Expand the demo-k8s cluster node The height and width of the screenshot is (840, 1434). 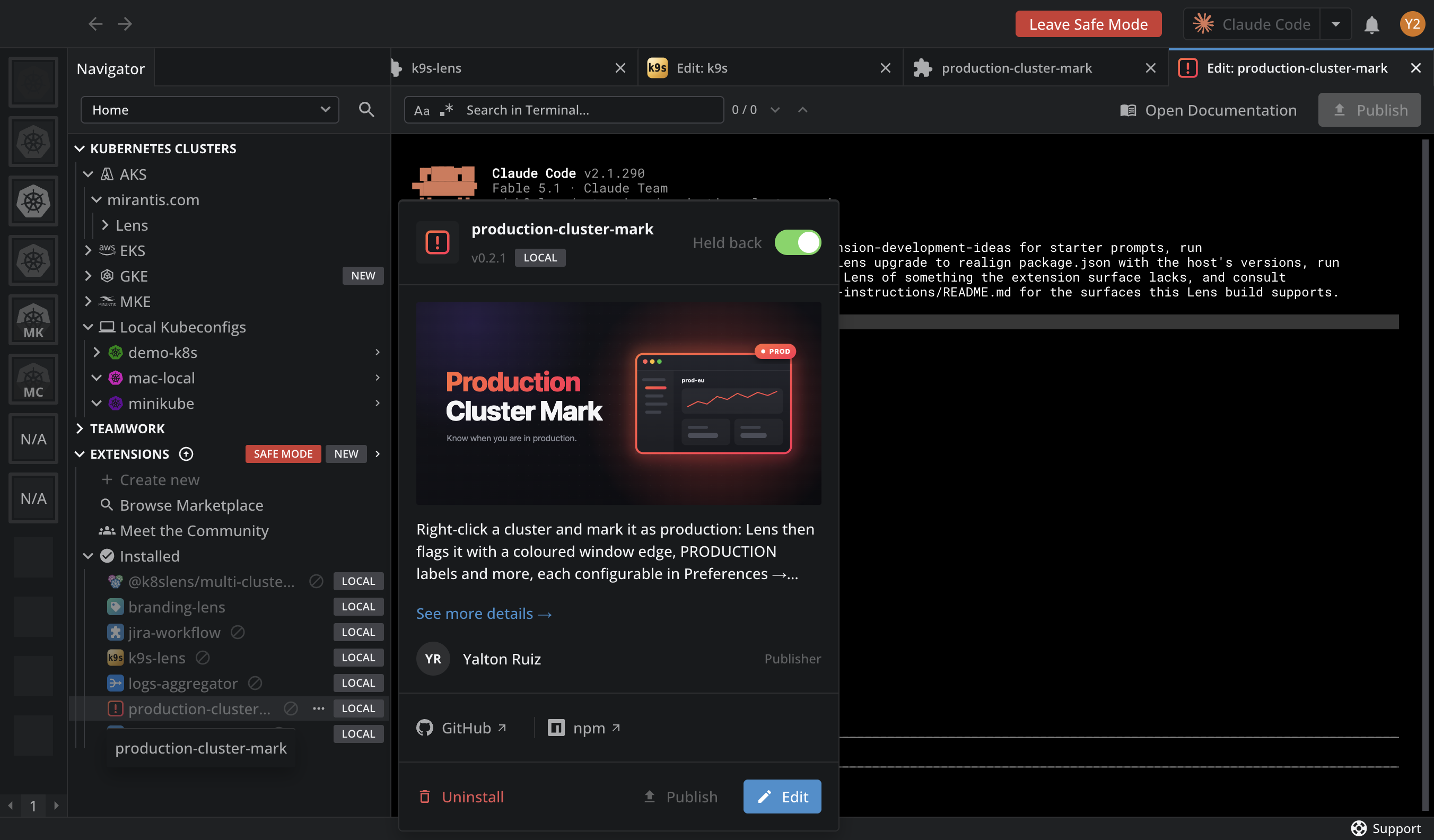point(97,352)
